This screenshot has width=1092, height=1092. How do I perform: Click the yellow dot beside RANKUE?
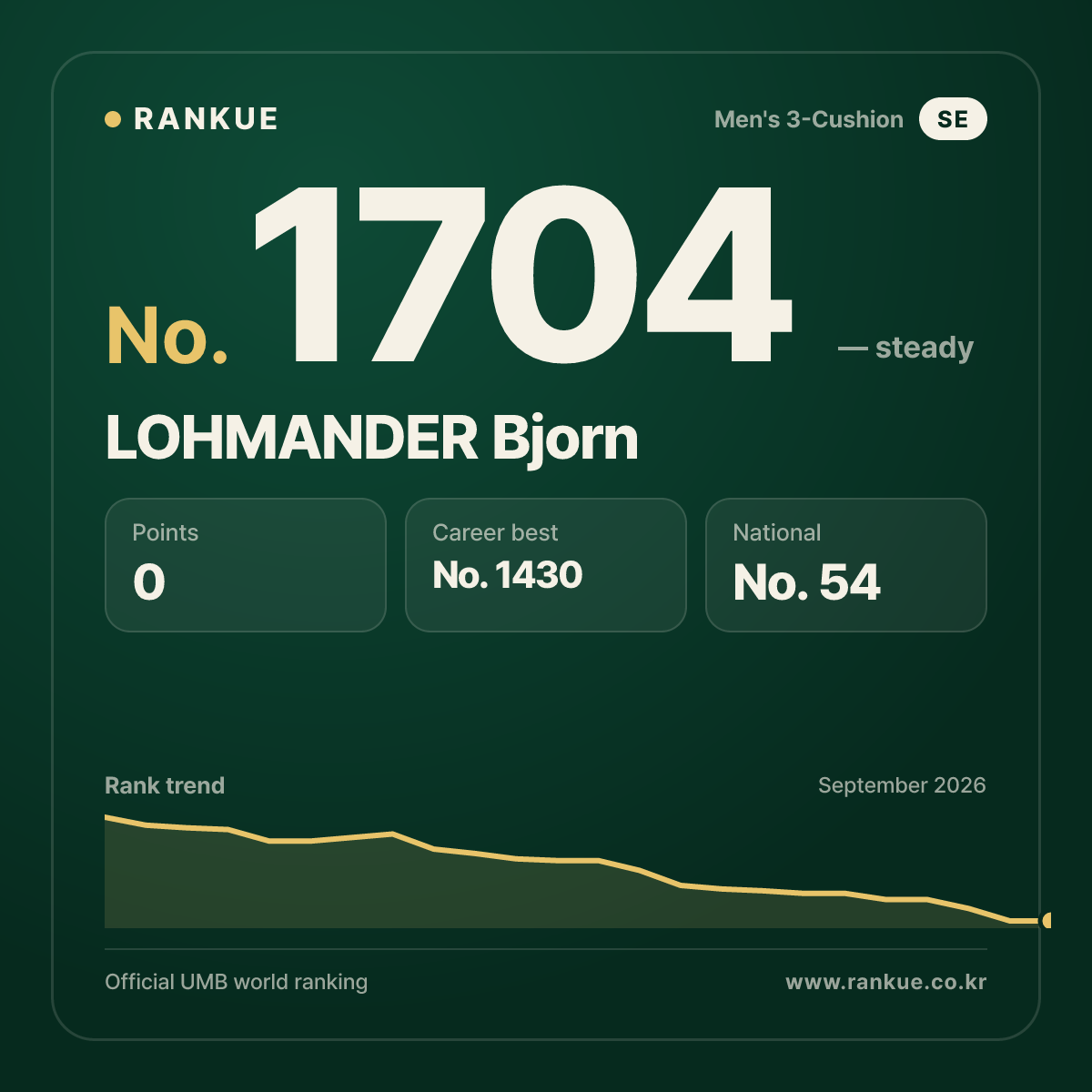coord(113,119)
